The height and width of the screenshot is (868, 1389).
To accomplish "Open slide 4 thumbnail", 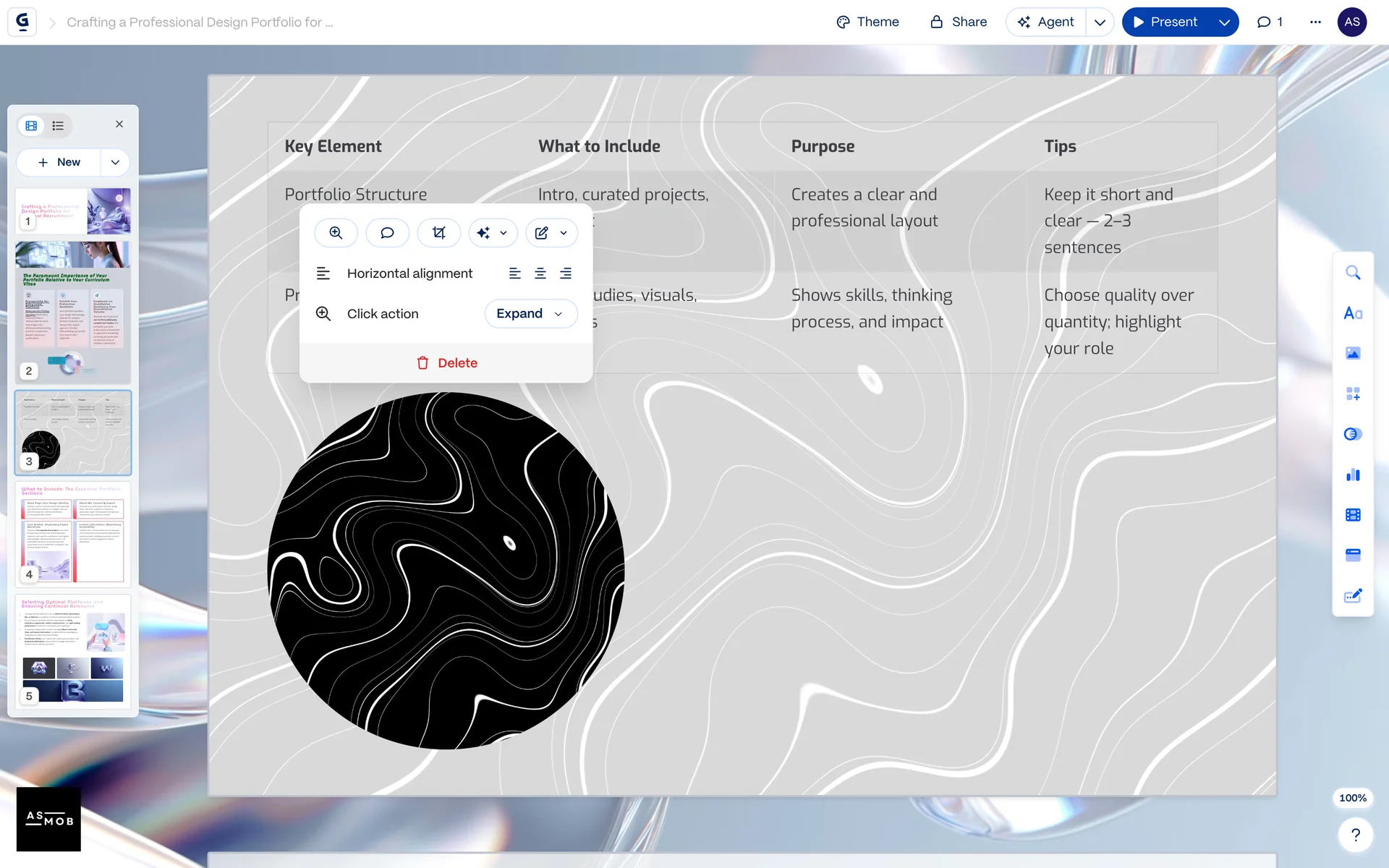I will click(73, 533).
